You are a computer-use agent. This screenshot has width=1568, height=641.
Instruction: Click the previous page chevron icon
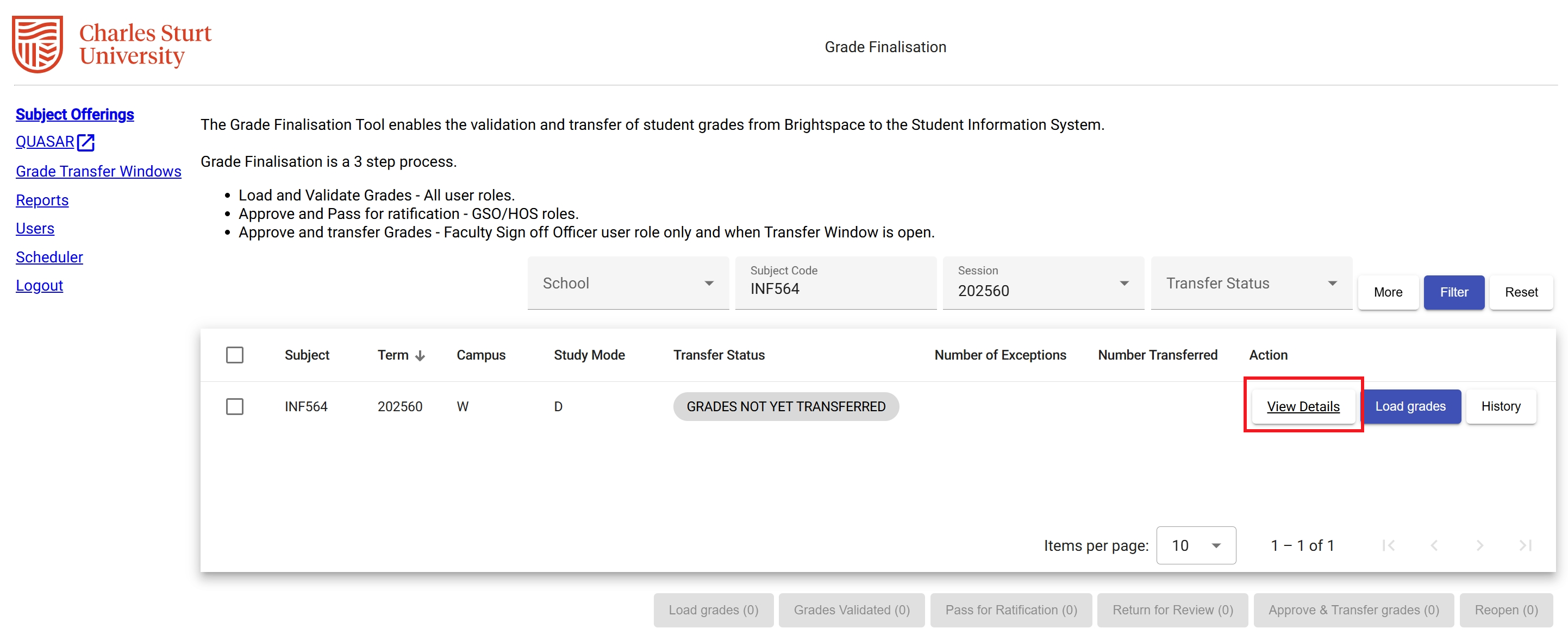(x=1433, y=545)
